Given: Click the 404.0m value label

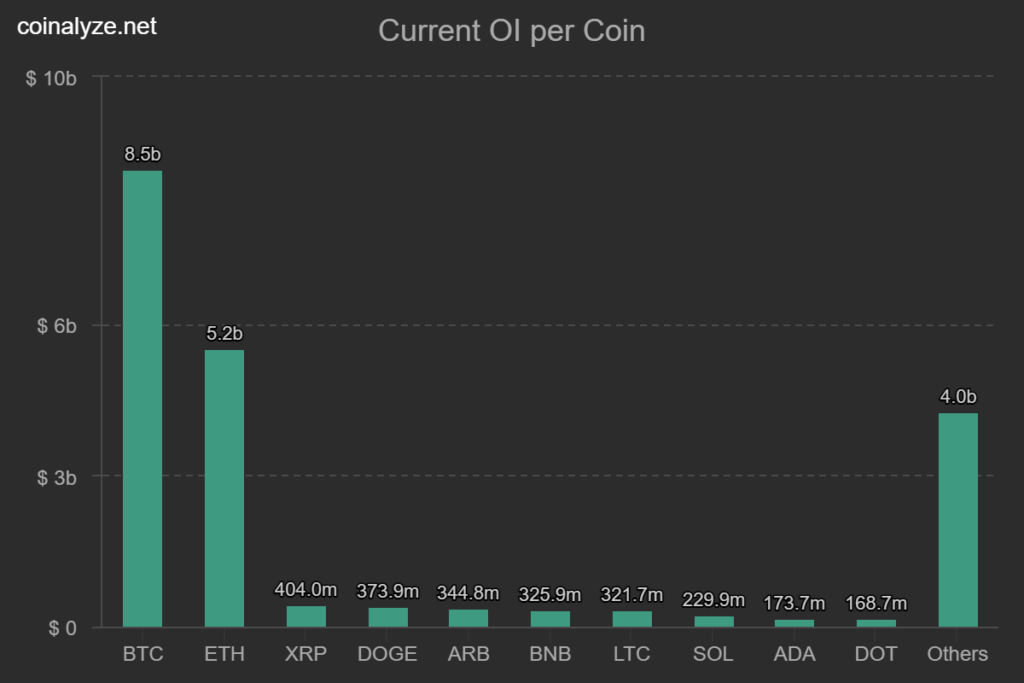Looking at the screenshot, I should point(306,591).
